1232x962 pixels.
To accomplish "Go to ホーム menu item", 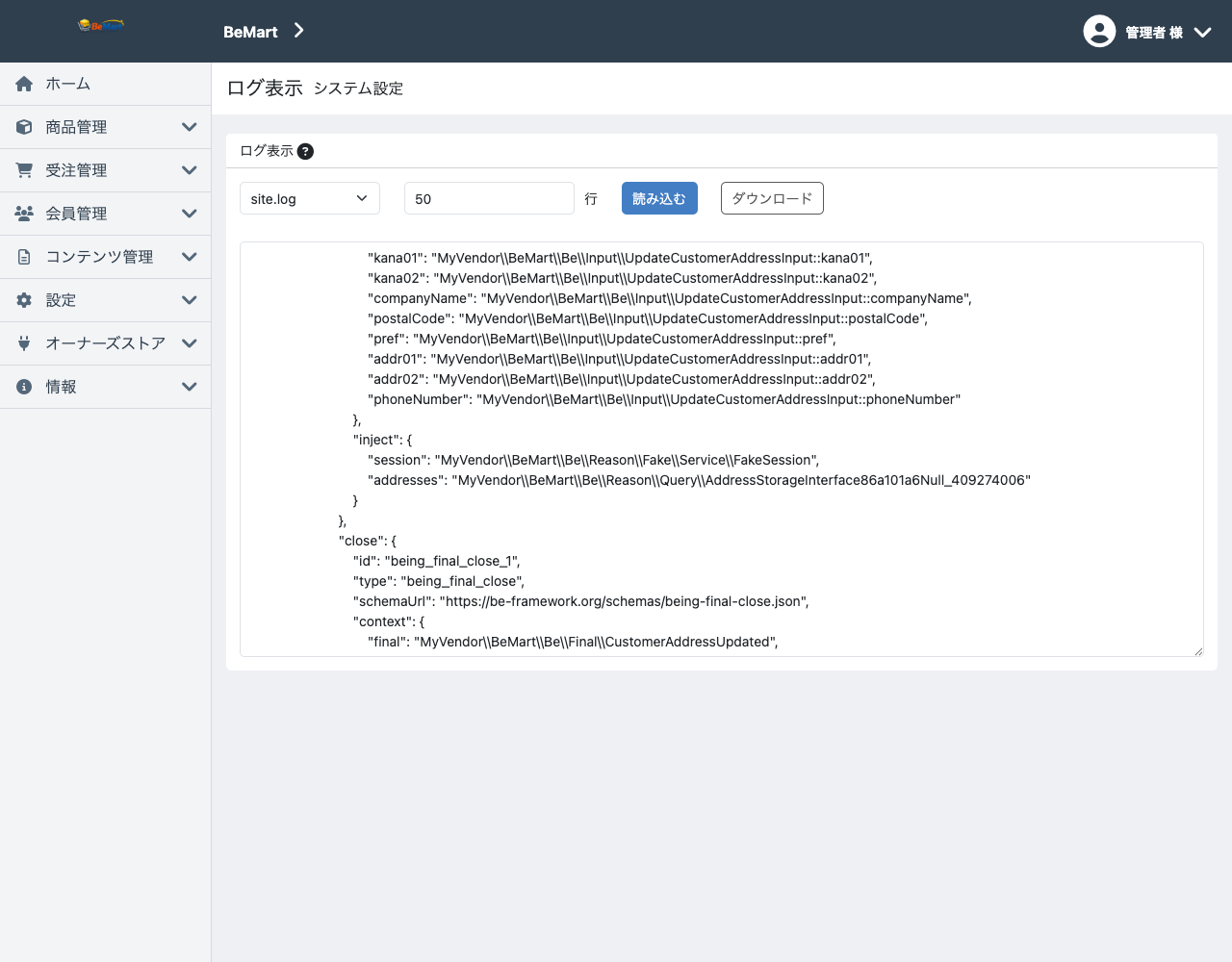I will (106, 84).
